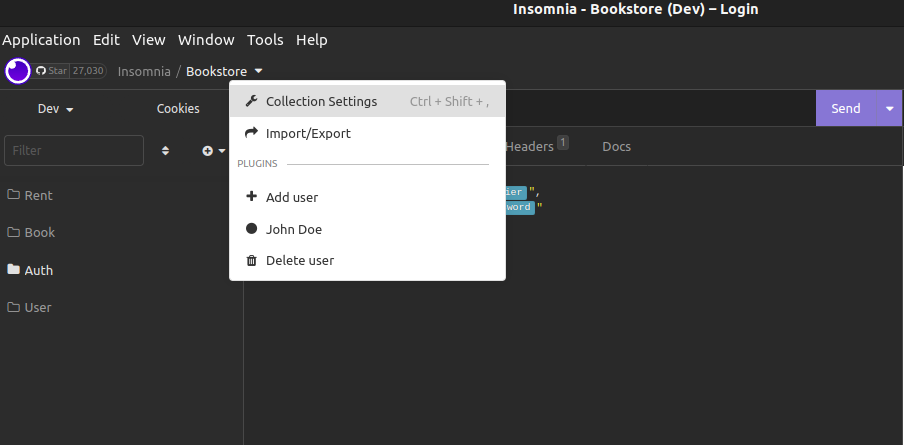Click the sort order arrows icon
Image resolution: width=904 pixels, height=445 pixels.
point(166,151)
